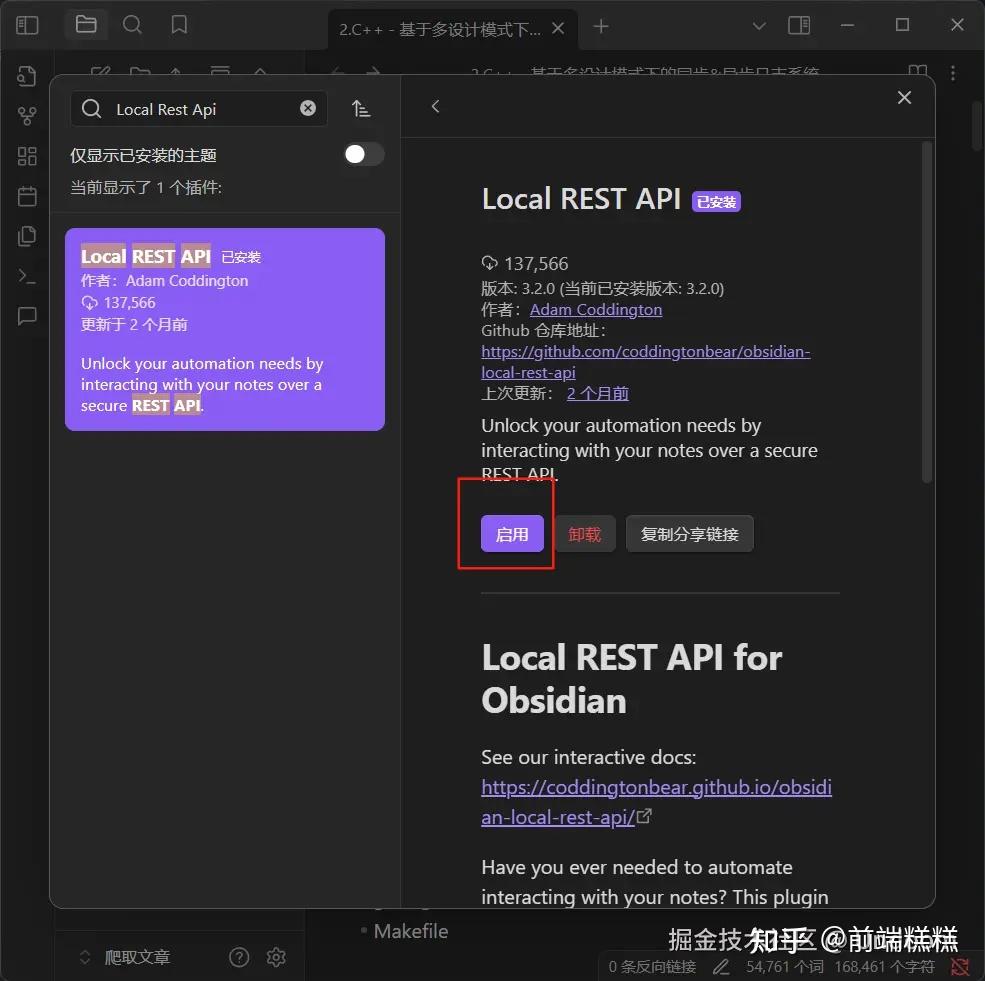985x981 pixels.
Task: Open the Files folder view icon
Action: 86,24
